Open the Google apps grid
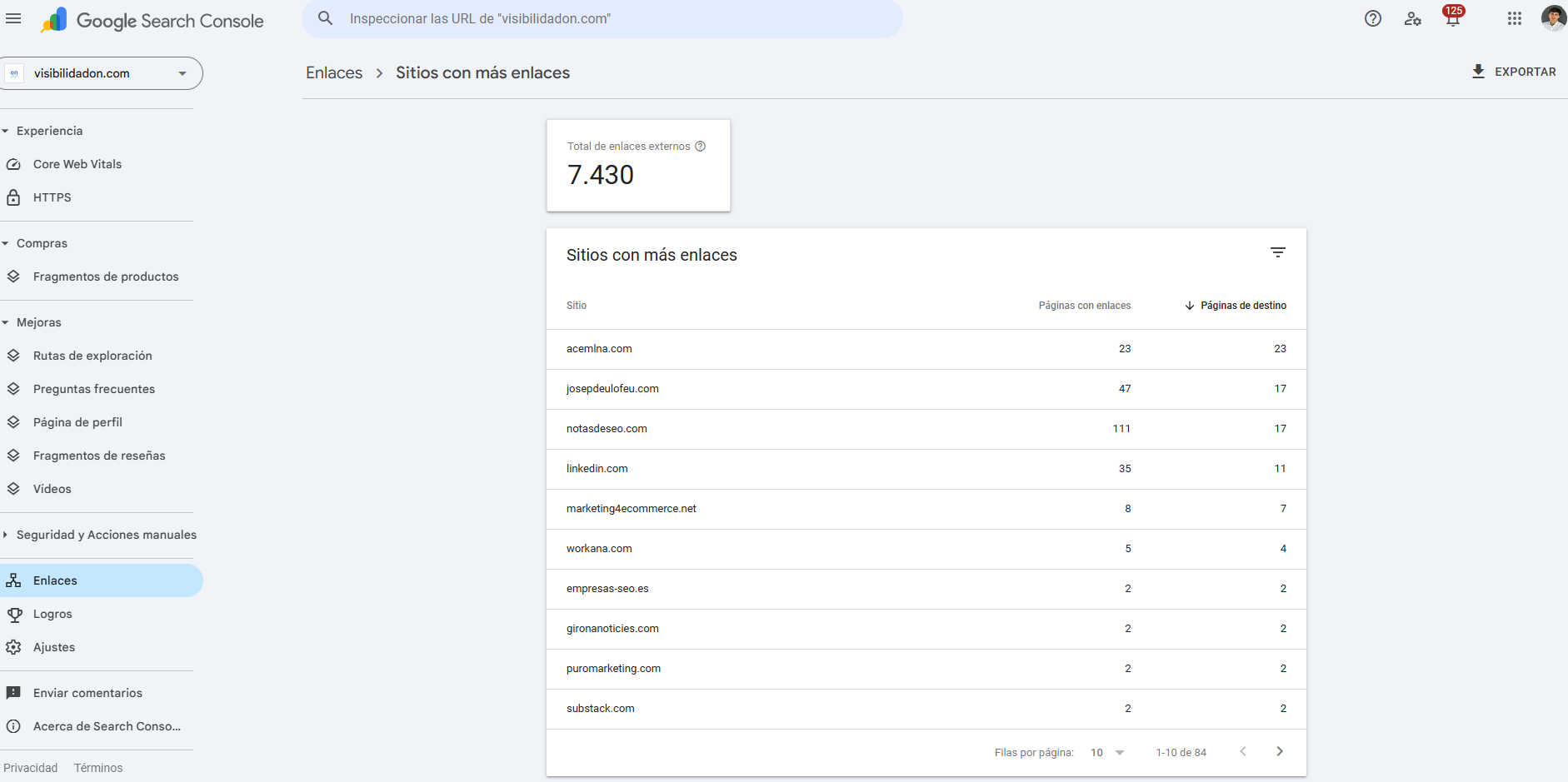Screen dimensions: 1568x782 click(x=1514, y=18)
